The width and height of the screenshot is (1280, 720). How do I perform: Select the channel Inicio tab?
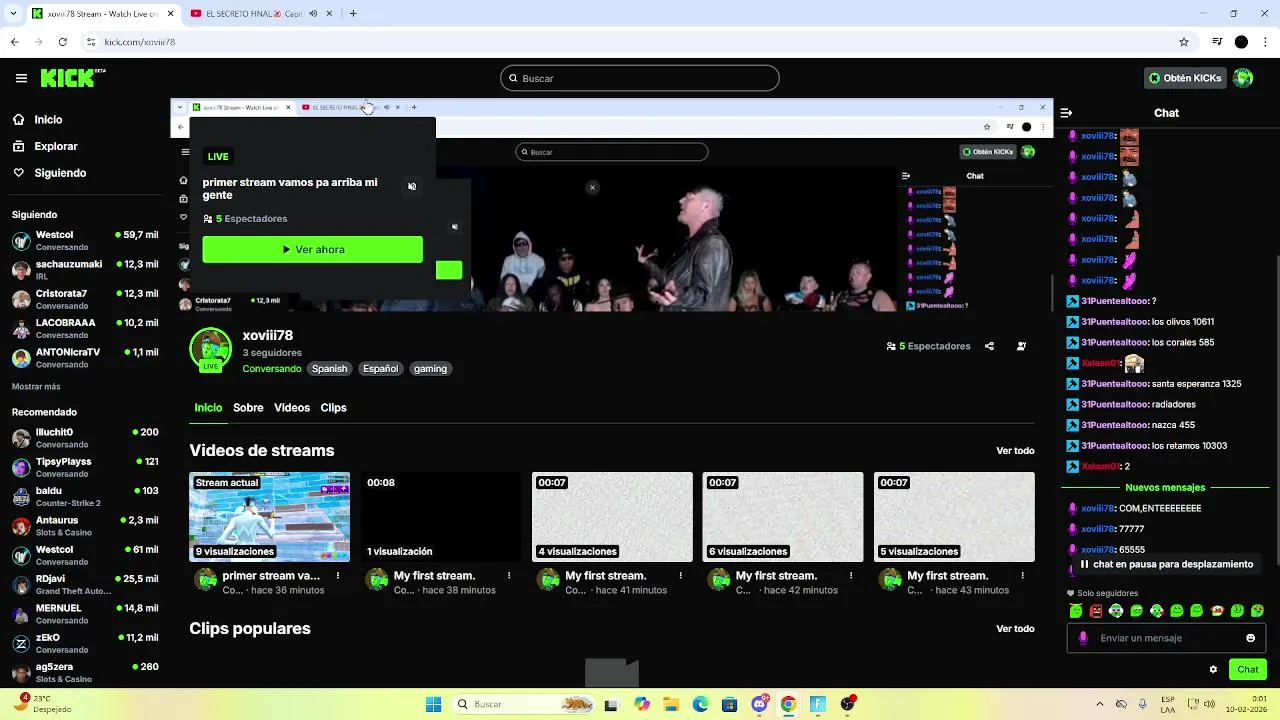208,408
